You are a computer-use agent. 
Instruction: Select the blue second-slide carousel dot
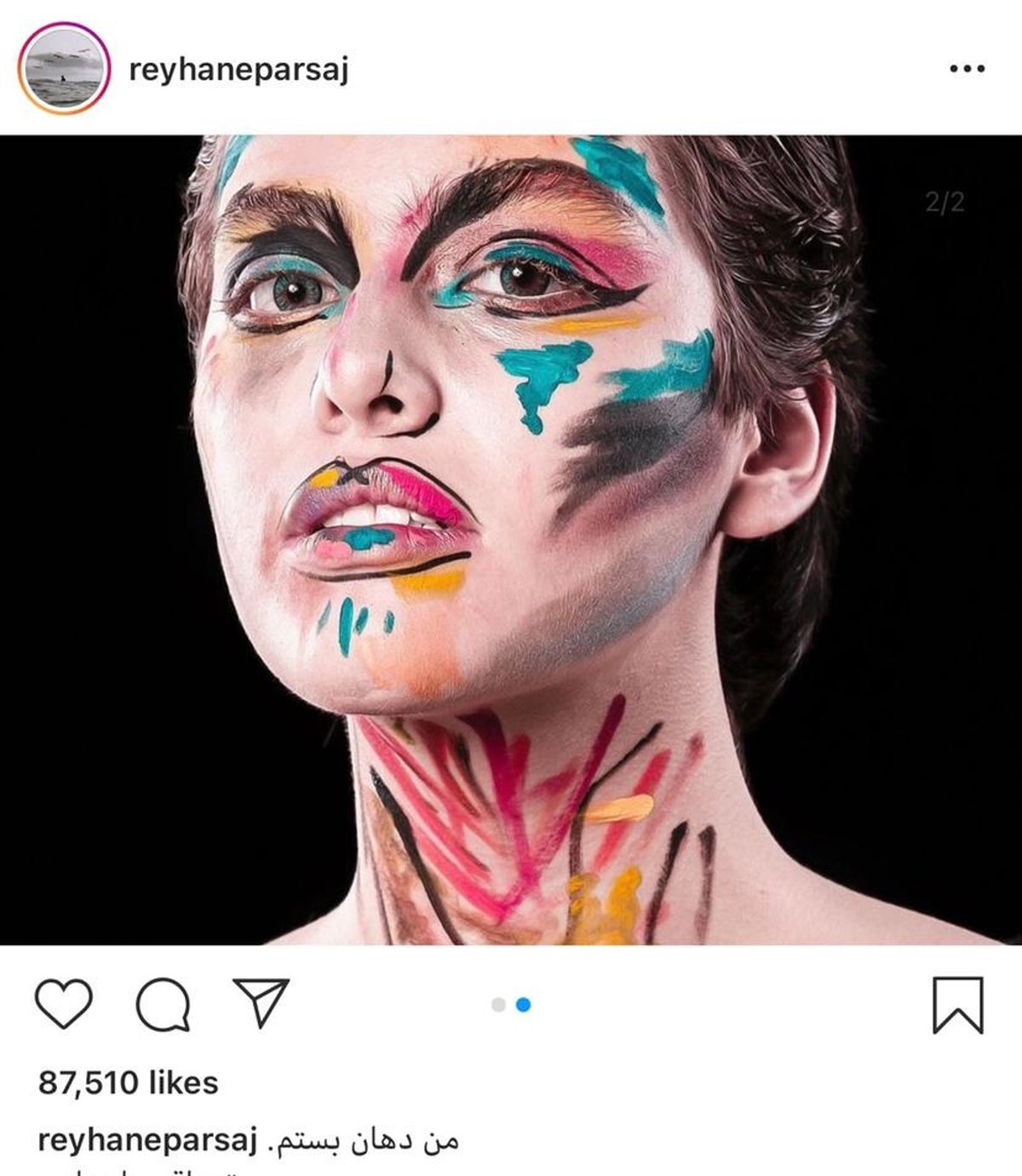[524, 1005]
